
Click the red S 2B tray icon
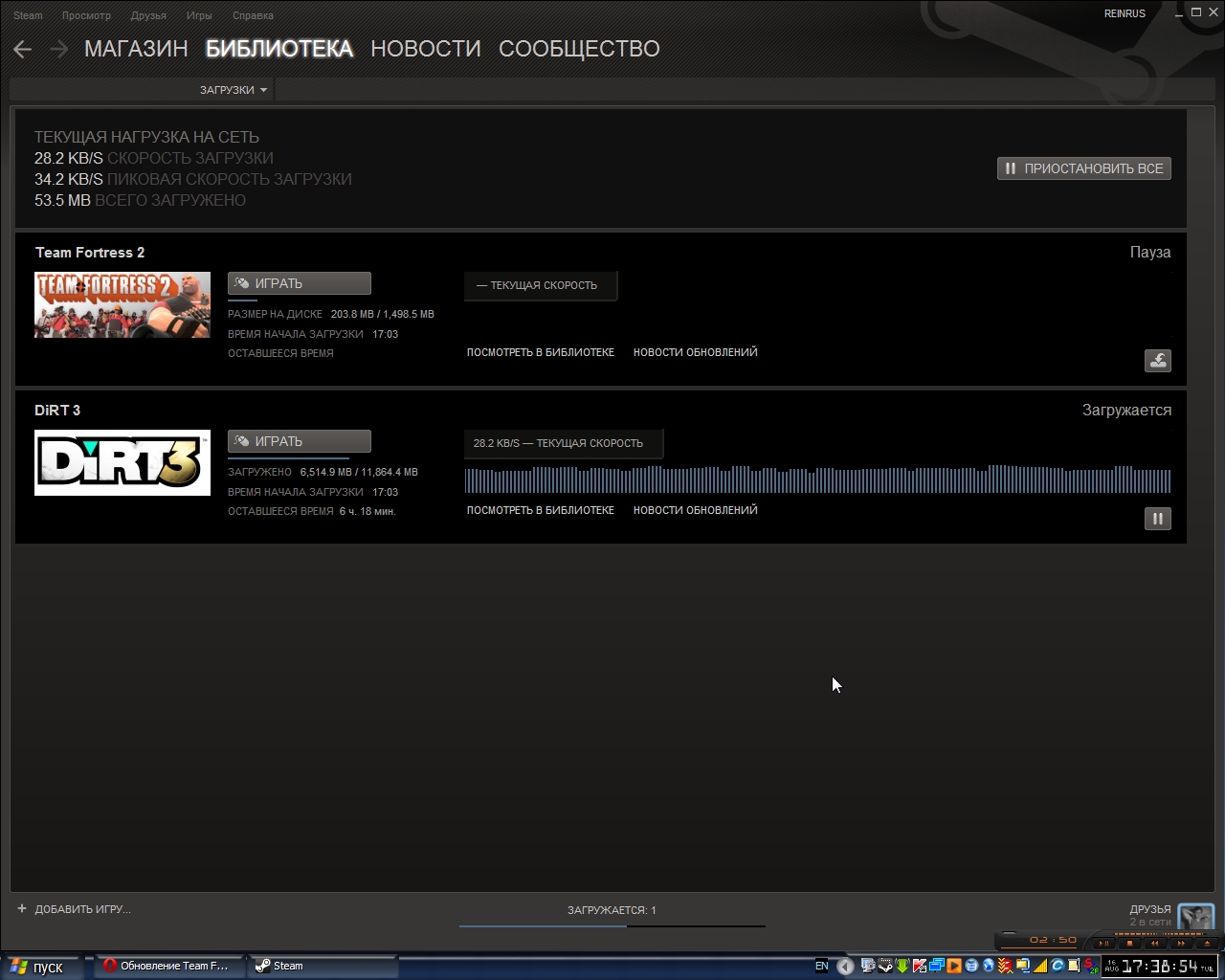(x=1092, y=967)
